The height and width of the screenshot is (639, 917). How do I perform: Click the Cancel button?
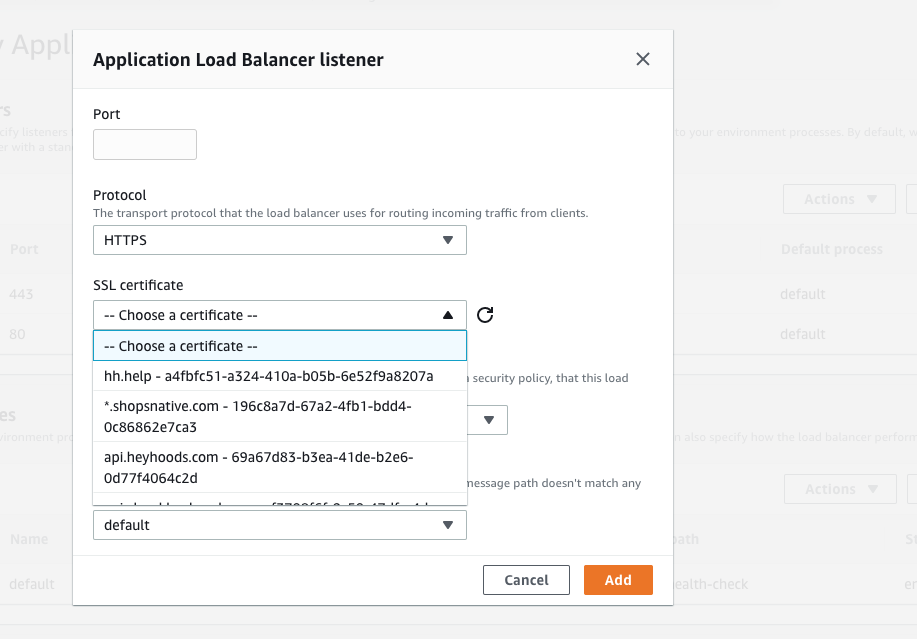pyautogui.click(x=526, y=580)
